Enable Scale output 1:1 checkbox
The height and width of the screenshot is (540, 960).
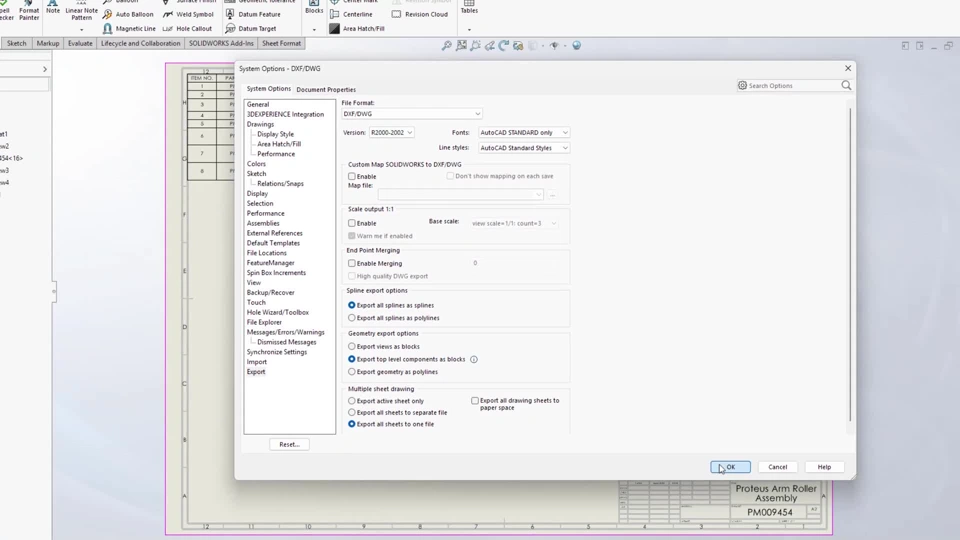click(351, 223)
